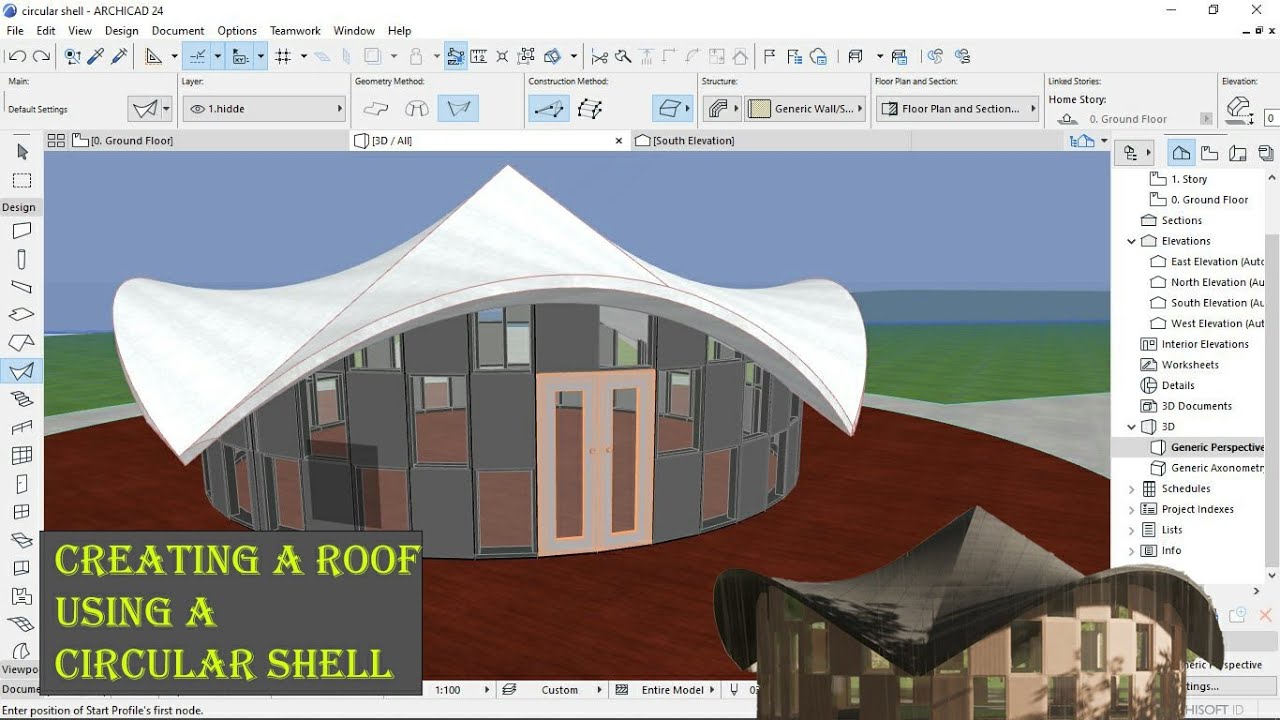Image resolution: width=1280 pixels, height=720 pixels.
Task: Click the Redo arrow icon
Action: click(42, 57)
